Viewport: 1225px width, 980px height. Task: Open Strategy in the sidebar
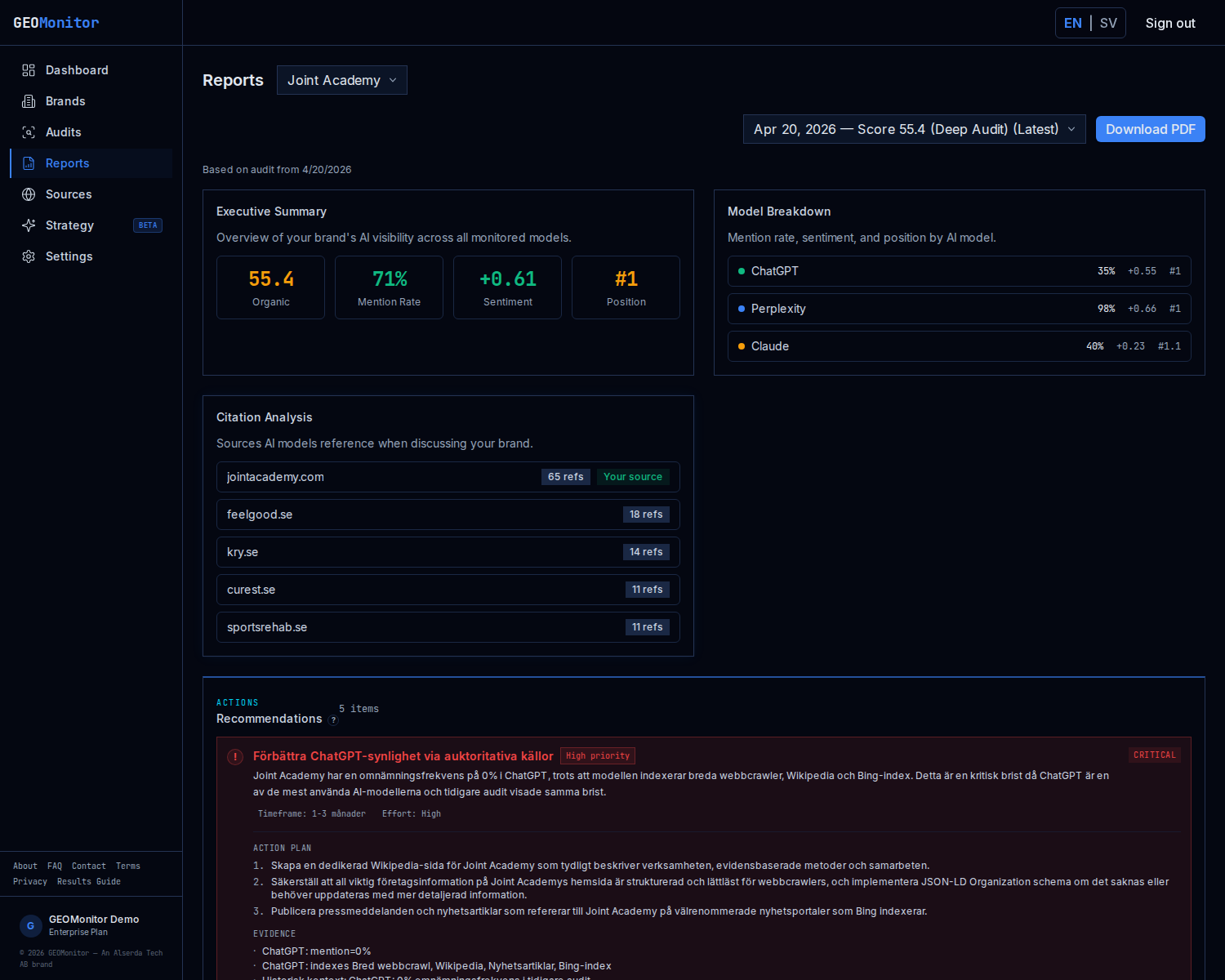91,225
